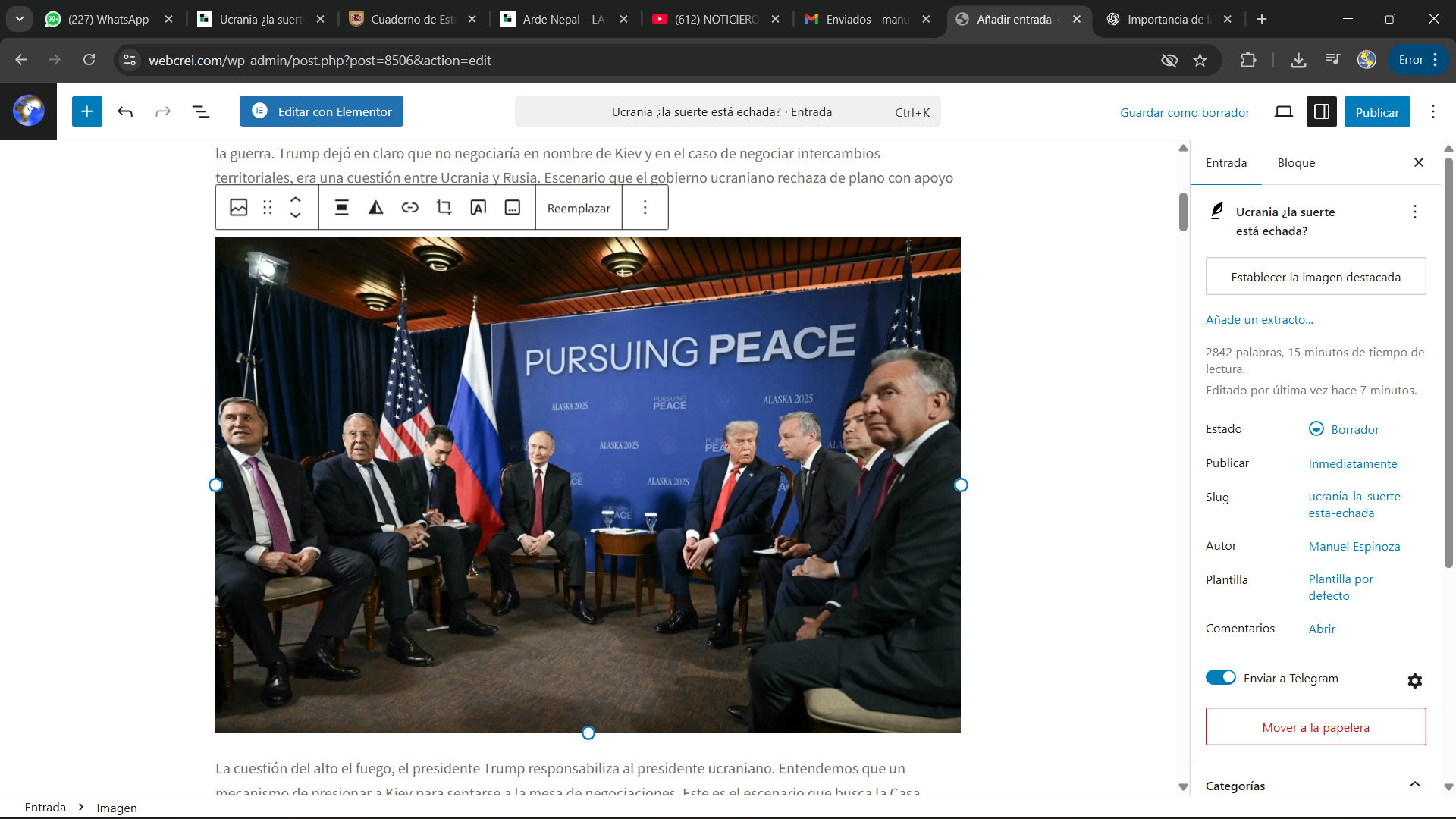This screenshot has width=1456, height=819.
Task: Apply duotone filter icon
Action: pyautogui.click(x=376, y=208)
